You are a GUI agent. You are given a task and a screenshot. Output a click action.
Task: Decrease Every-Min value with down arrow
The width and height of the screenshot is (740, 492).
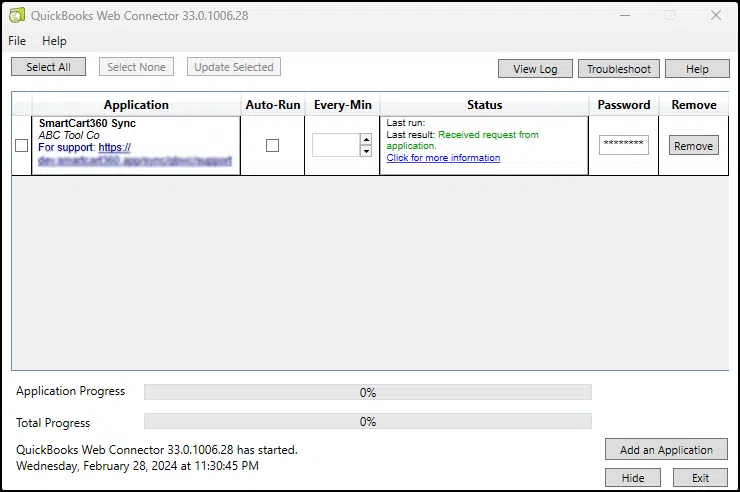[x=366, y=152]
